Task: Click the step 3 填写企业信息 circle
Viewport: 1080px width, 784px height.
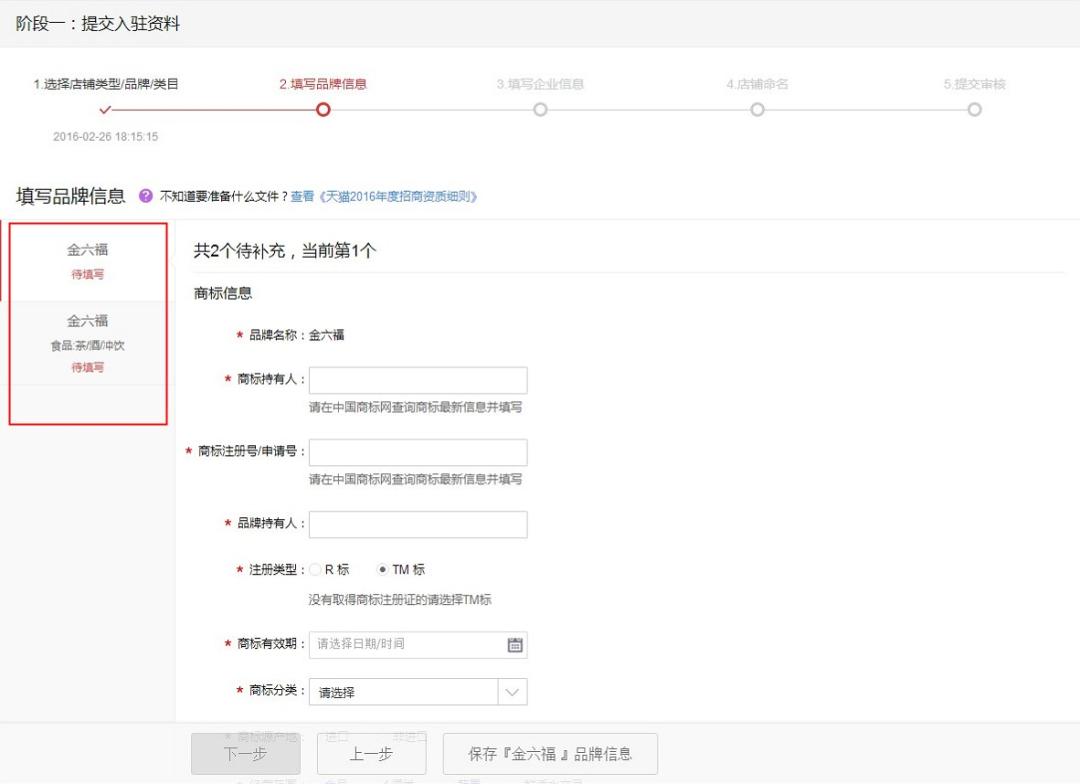Action: pyautogui.click(x=540, y=110)
